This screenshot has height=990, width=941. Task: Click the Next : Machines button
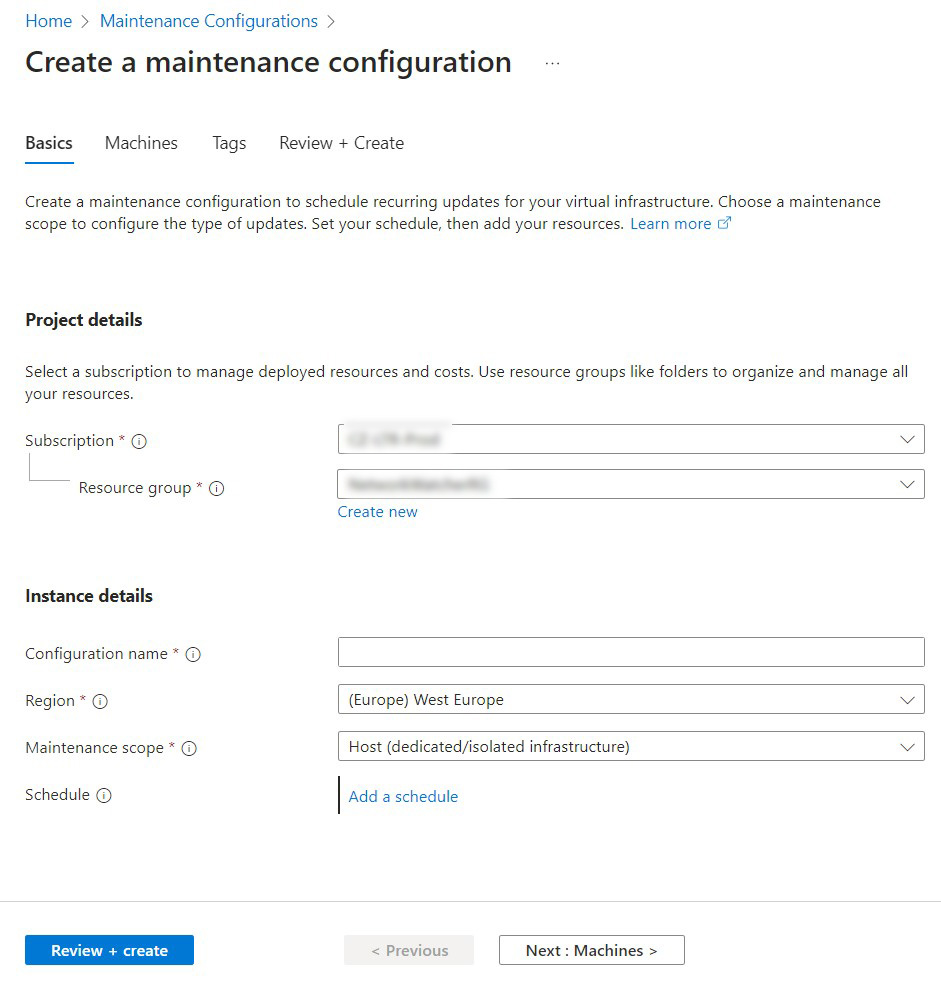tap(592, 950)
